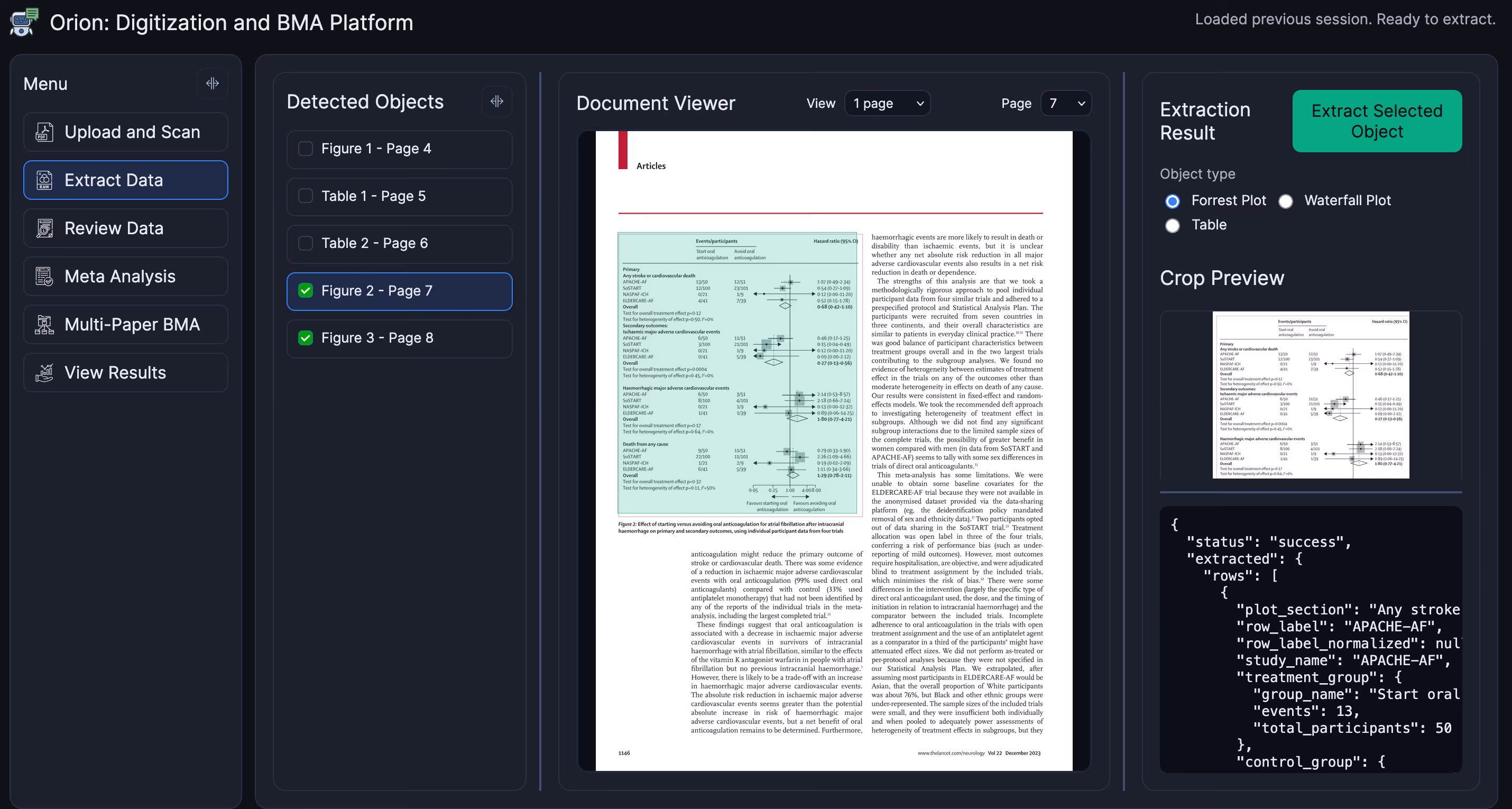Choose the Table object type option

tap(1172, 225)
